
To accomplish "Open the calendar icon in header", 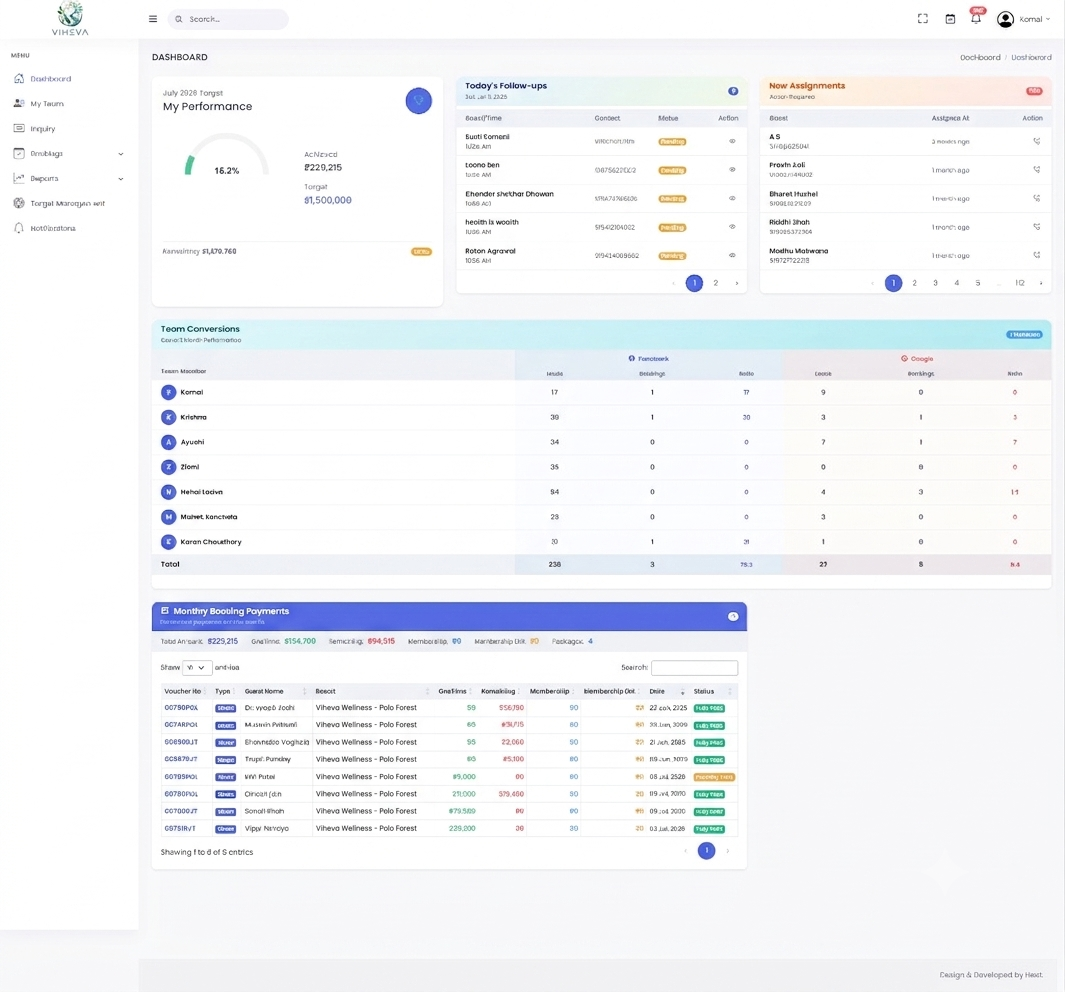I will coord(950,19).
